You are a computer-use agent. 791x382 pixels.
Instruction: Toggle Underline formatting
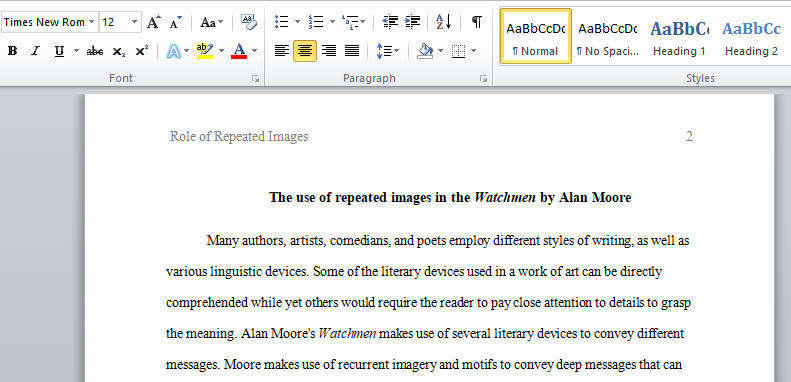coord(60,51)
